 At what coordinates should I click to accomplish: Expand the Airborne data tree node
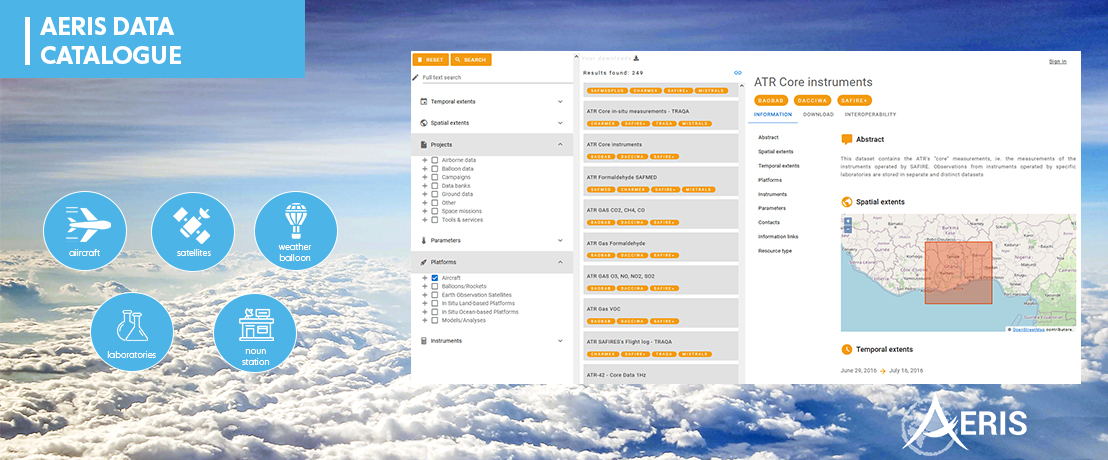pos(425,160)
